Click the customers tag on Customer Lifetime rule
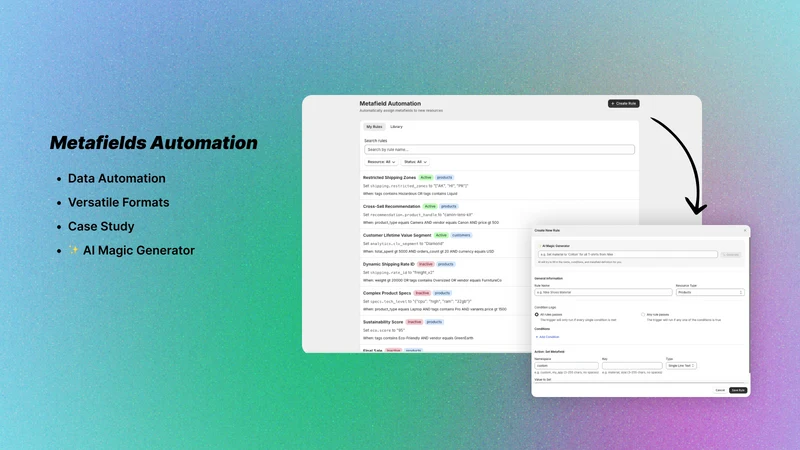800x450 pixels. pos(461,235)
